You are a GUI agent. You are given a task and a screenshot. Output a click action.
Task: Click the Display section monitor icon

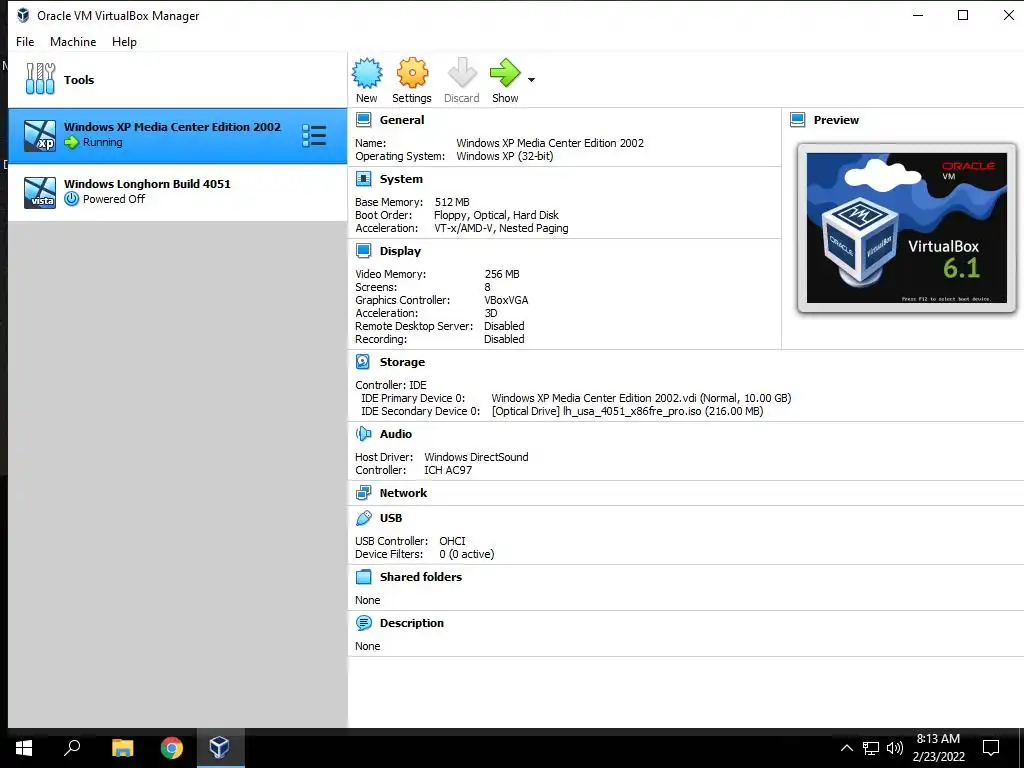pyautogui.click(x=363, y=251)
